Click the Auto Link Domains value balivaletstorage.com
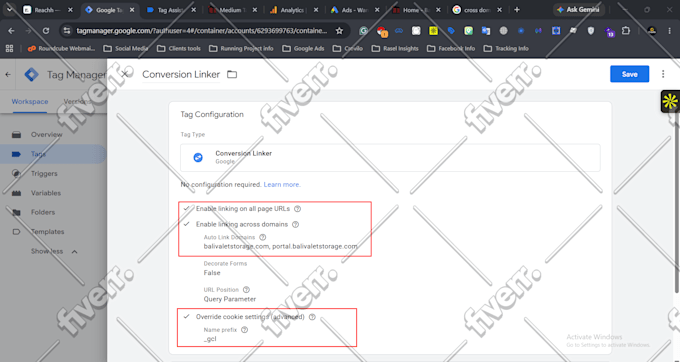The width and height of the screenshot is (680, 362). click(x=281, y=246)
